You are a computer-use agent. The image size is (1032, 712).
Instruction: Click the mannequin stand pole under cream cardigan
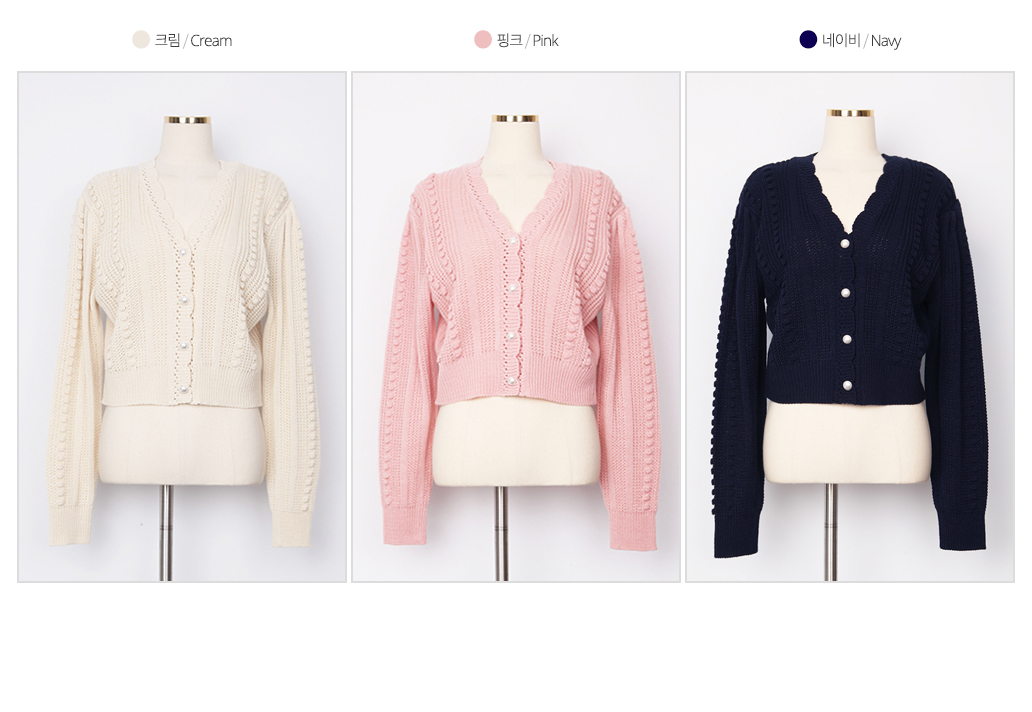click(x=166, y=533)
